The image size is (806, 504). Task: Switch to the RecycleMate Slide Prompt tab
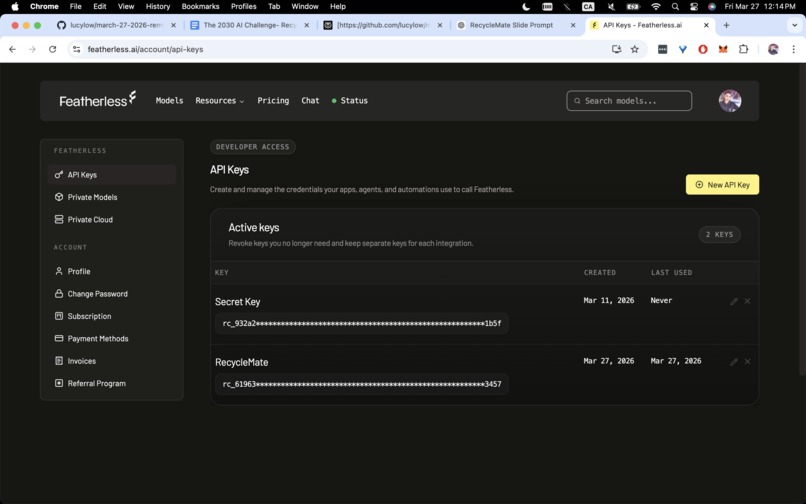516,25
